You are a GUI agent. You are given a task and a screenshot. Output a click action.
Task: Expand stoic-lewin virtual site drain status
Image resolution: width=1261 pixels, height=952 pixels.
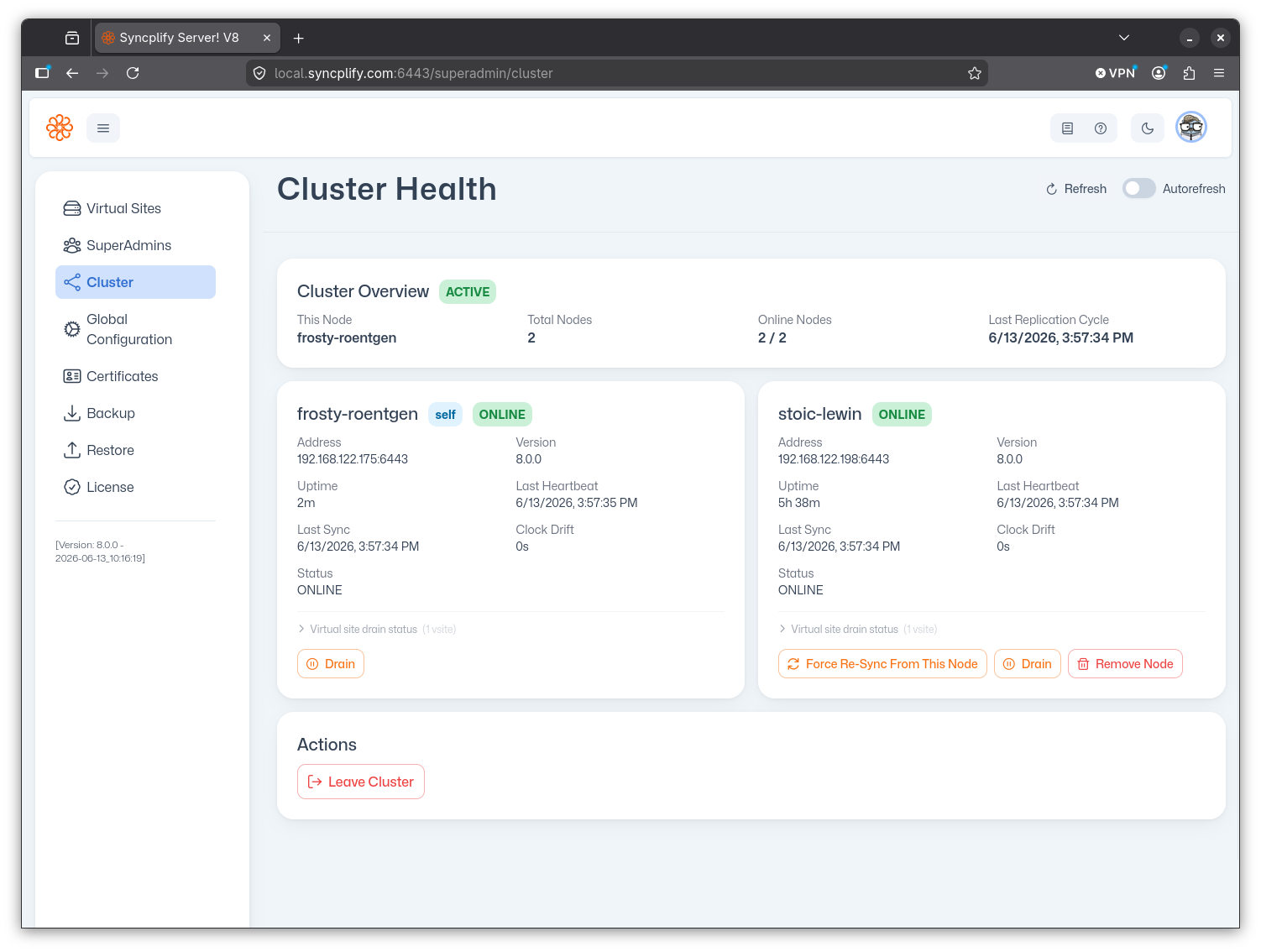click(858, 629)
